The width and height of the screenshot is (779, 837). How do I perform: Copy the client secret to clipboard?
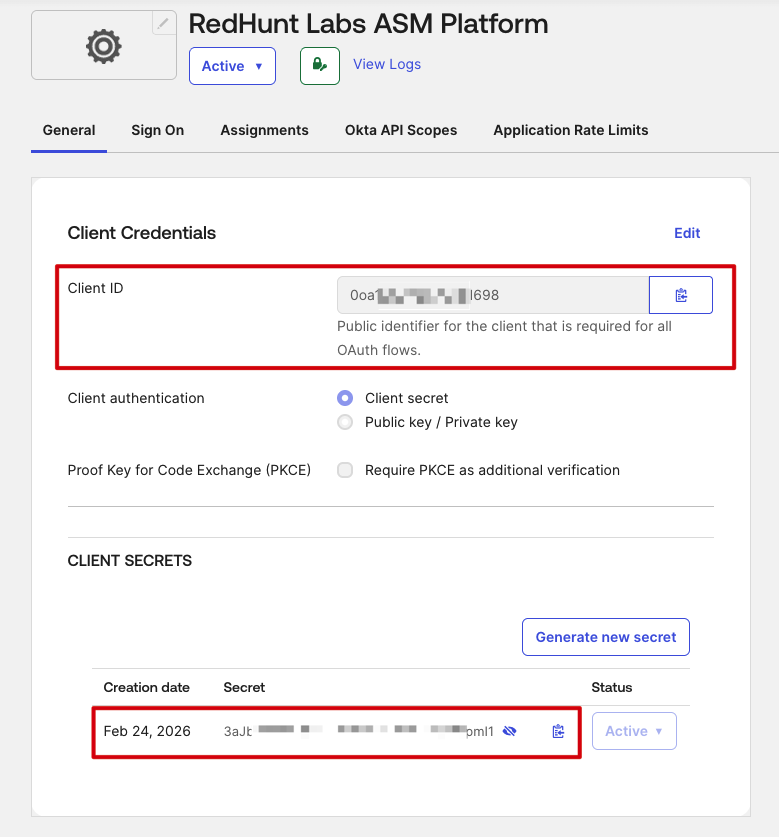pyautogui.click(x=558, y=731)
